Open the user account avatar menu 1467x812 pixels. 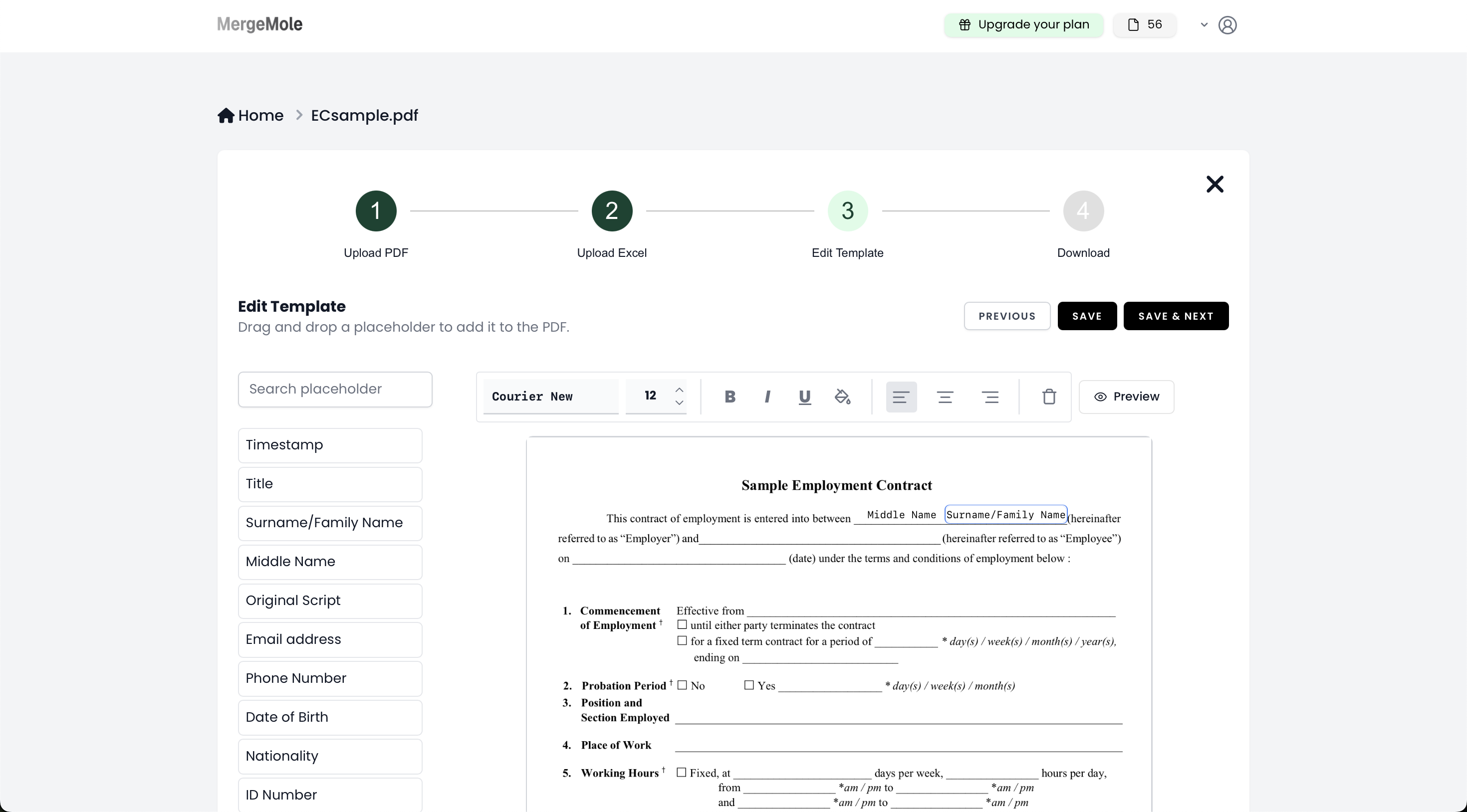(1227, 25)
